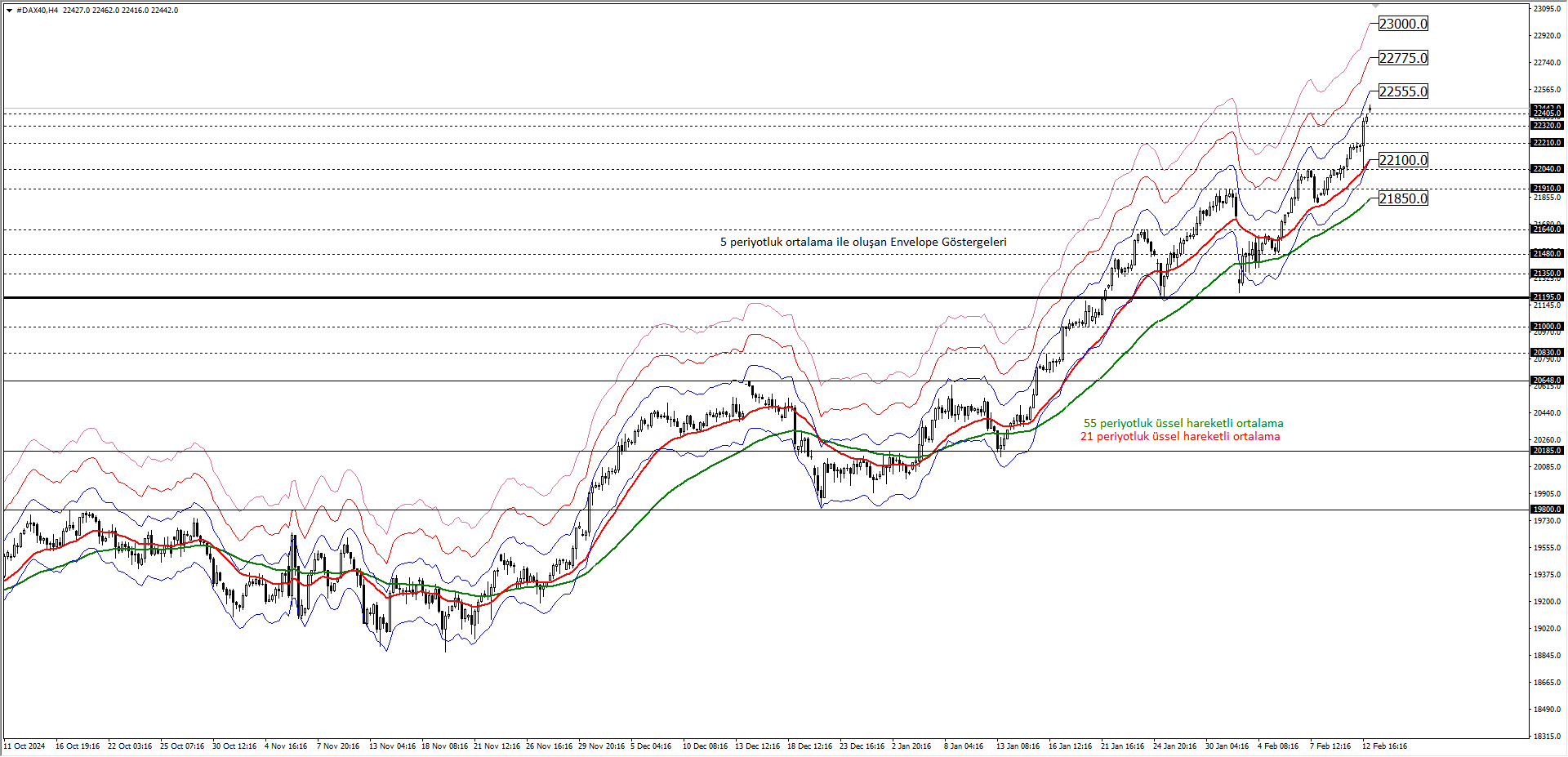Click the 21 Nov 12:16 date on the time axis
Viewport: 1568px width, 757px height.
[x=497, y=746]
